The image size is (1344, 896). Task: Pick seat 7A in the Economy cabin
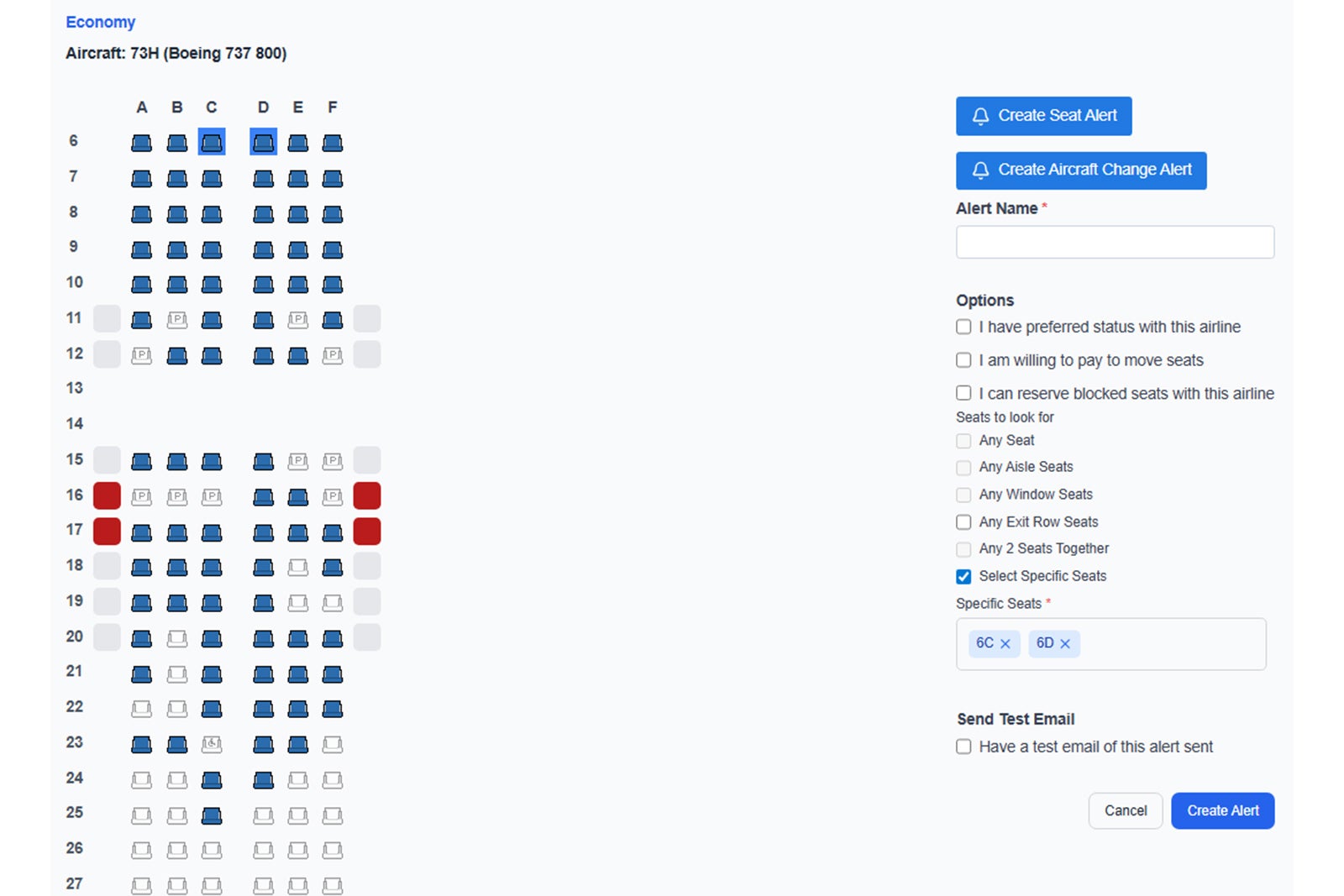(x=142, y=179)
